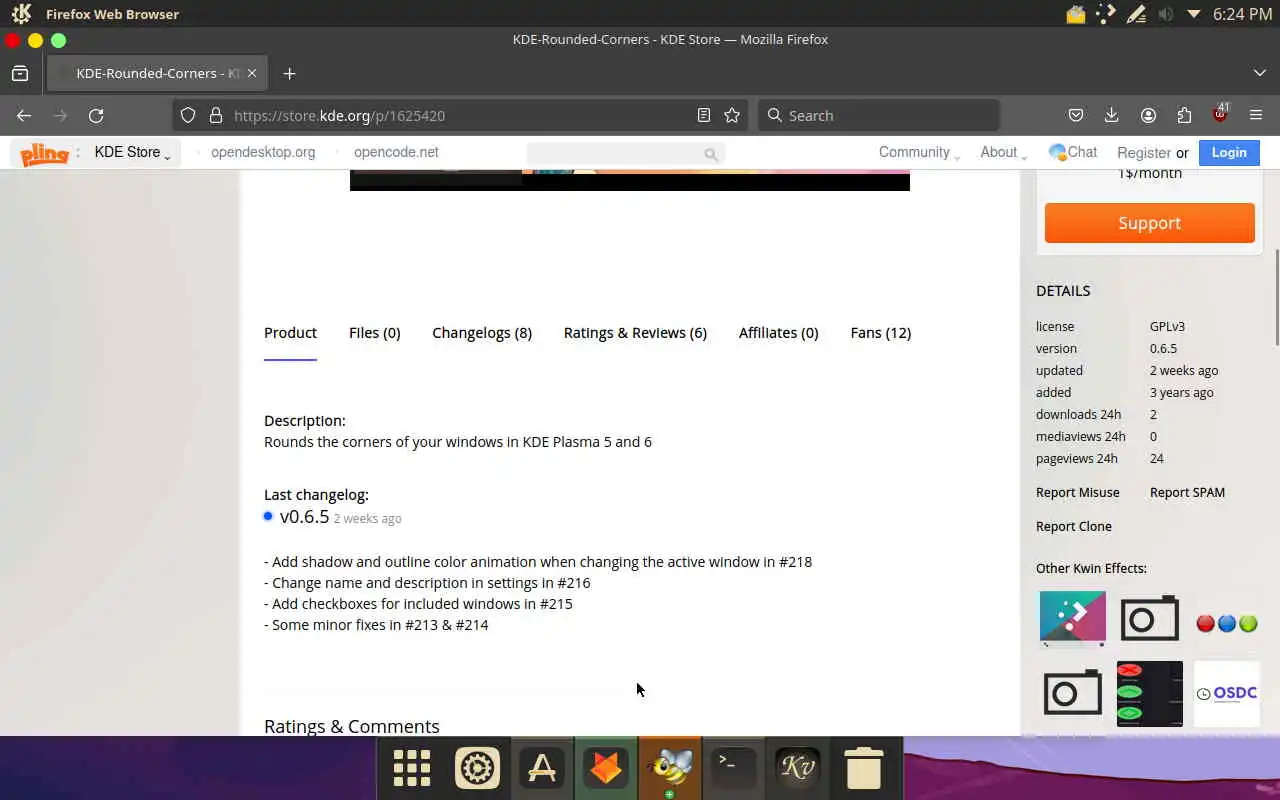Open the Firefox View icon left of the tabs
This screenshot has height=800, width=1280.
click(x=20, y=73)
